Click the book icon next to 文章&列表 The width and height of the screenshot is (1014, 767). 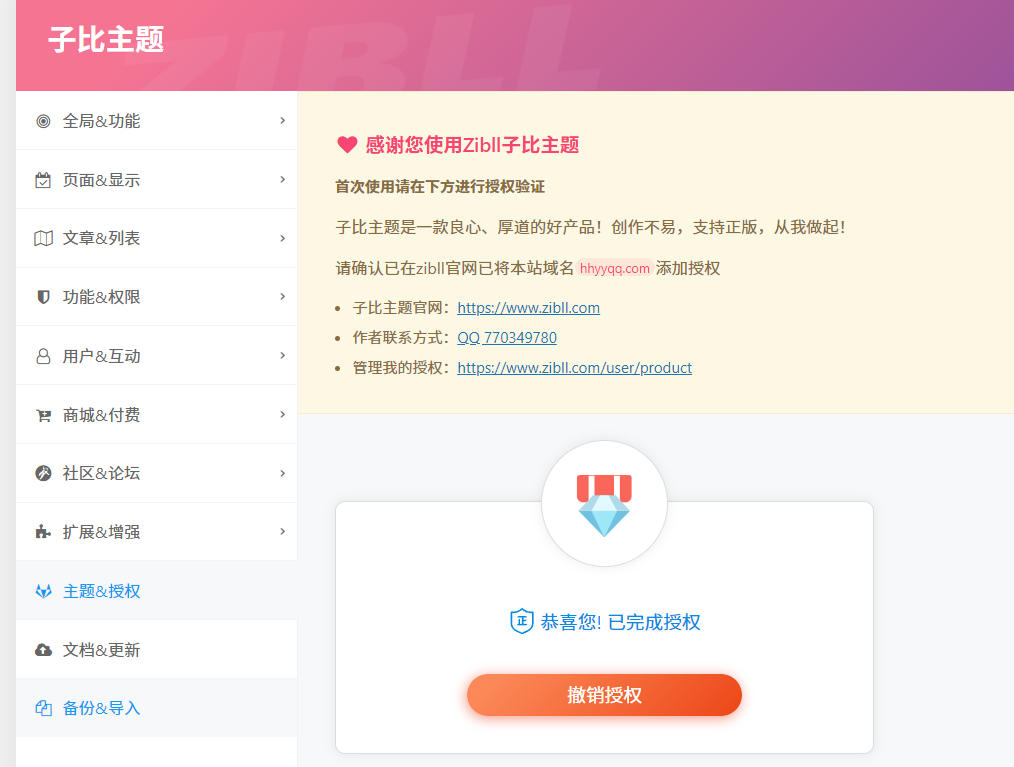(x=43, y=238)
